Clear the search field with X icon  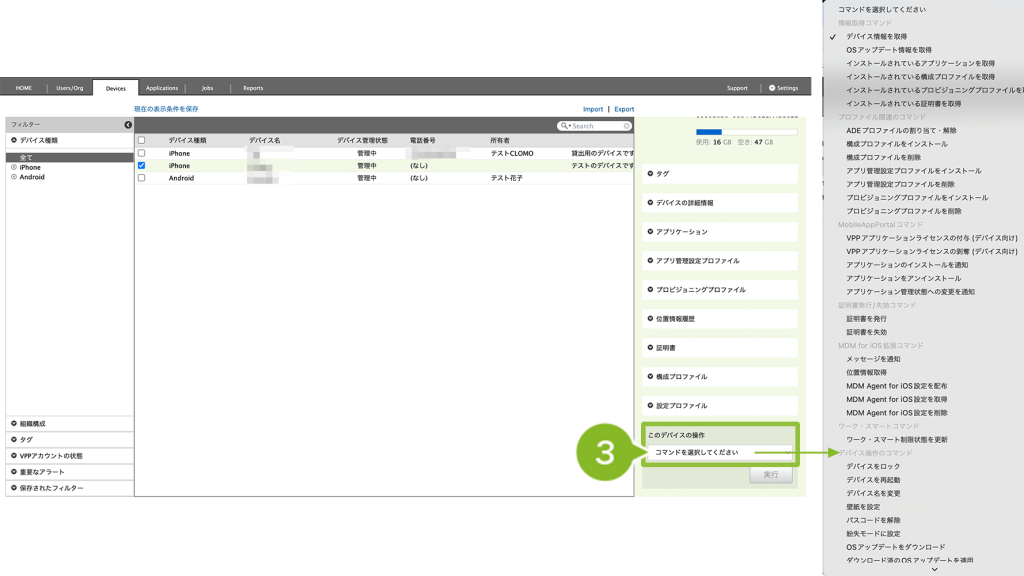[627, 126]
